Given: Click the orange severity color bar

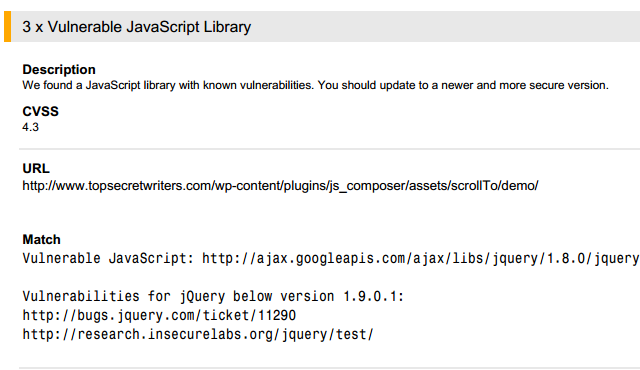Looking at the screenshot, I should pyautogui.click(x=7, y=27).
